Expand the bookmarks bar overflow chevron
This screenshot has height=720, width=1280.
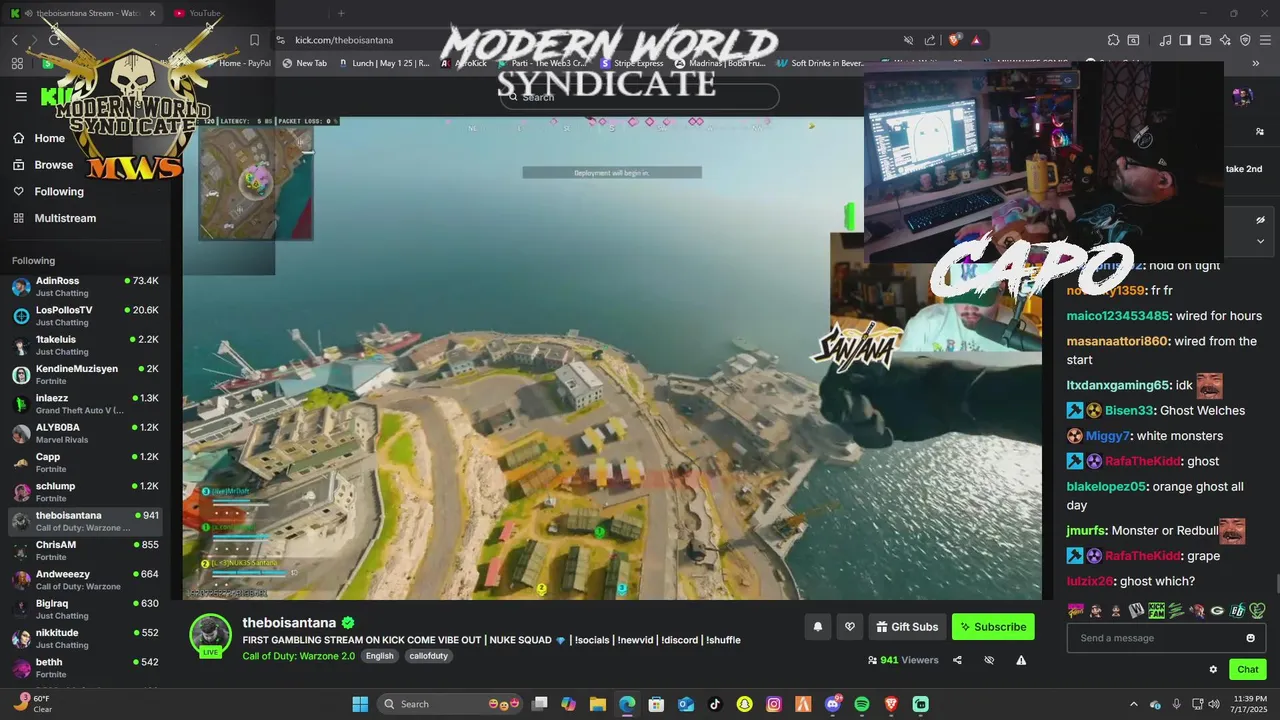[1256, 63]
